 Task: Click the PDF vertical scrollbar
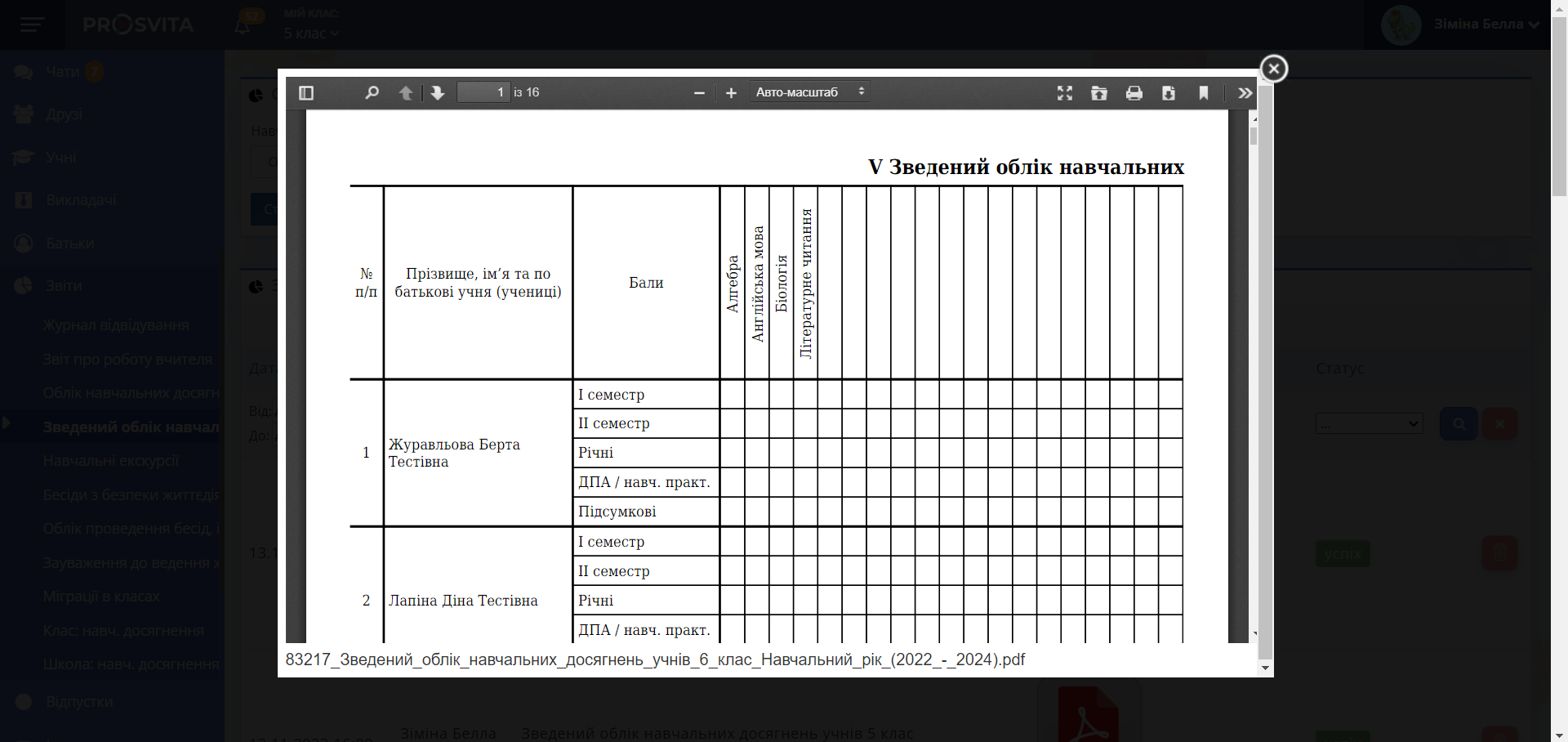(x=1254, y=136)
